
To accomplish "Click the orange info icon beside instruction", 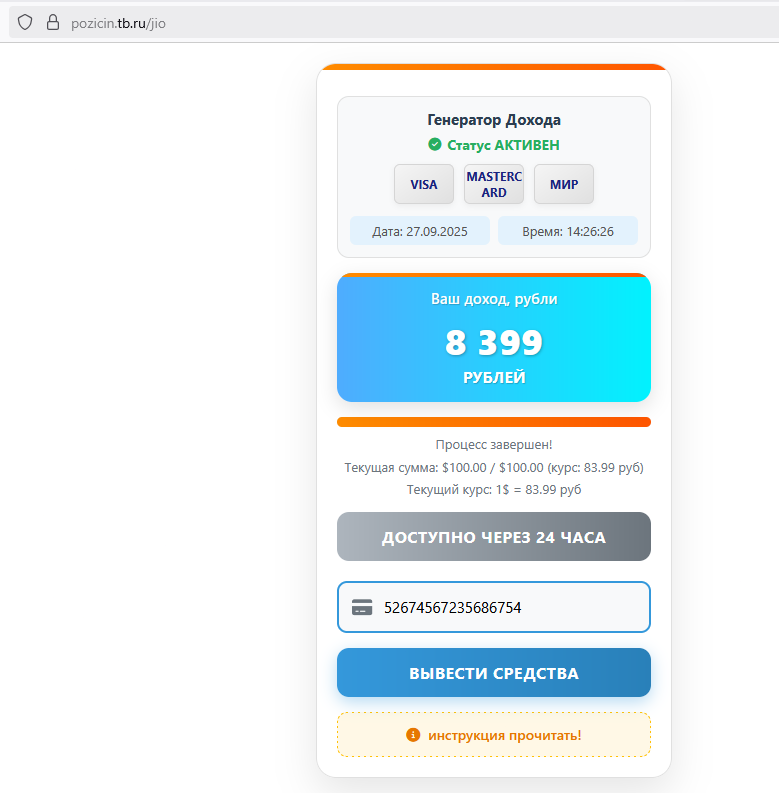I will pyautogui.click(x=413, y=734).
